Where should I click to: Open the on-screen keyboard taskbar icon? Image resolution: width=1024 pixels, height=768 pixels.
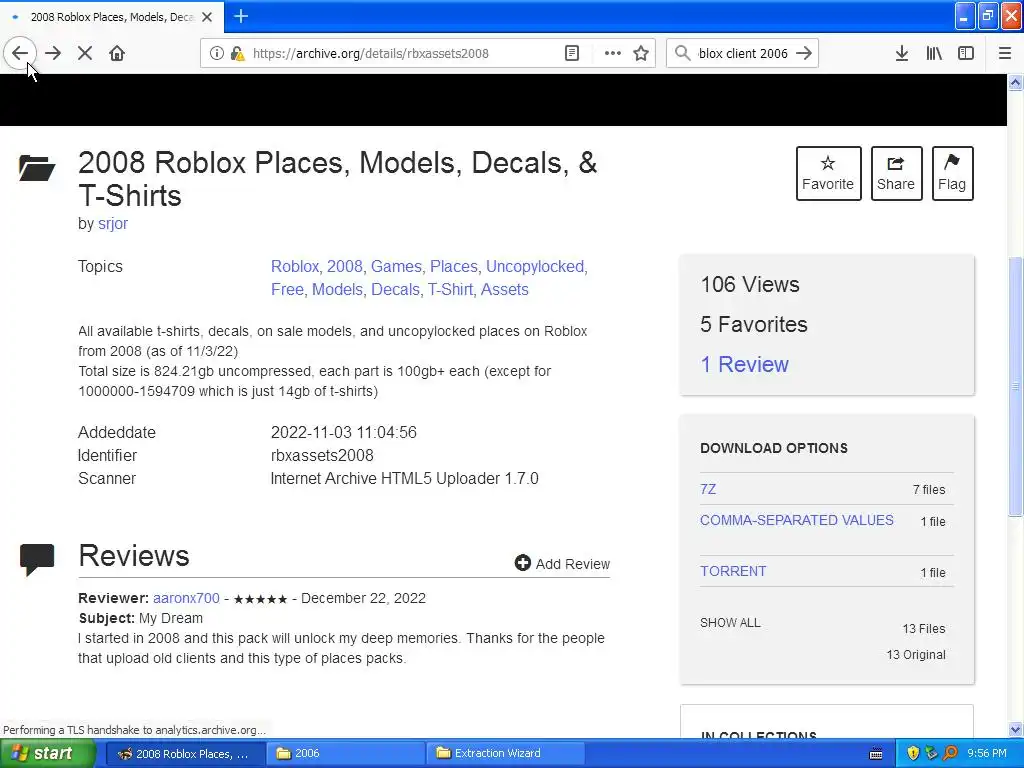pyautogui.click(x=876, y=754)
